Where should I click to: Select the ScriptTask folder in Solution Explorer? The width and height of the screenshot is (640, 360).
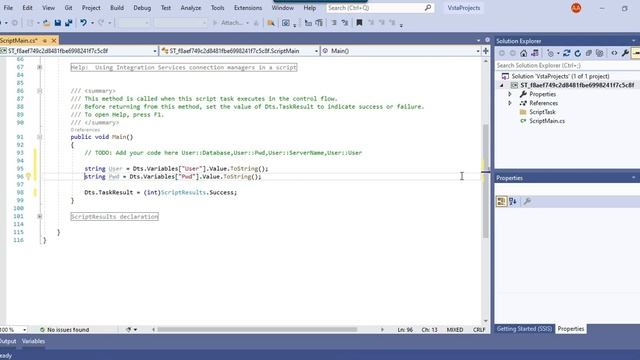[542, 112]
